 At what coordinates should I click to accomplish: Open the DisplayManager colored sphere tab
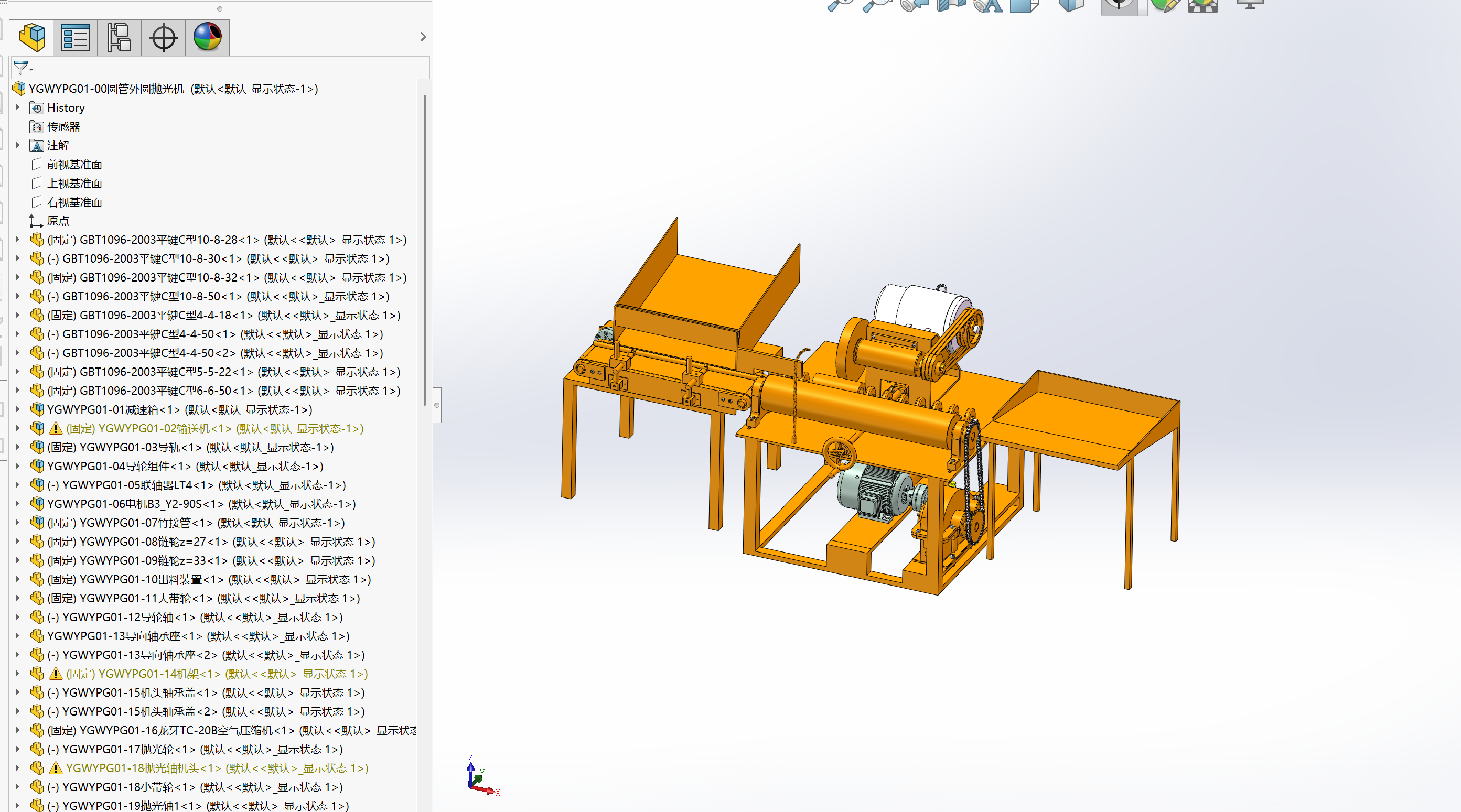pos(207,37)
